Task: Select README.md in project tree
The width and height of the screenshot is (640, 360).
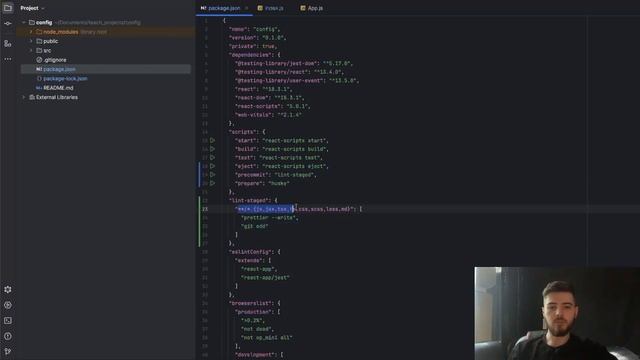Action: pos(58,88)
